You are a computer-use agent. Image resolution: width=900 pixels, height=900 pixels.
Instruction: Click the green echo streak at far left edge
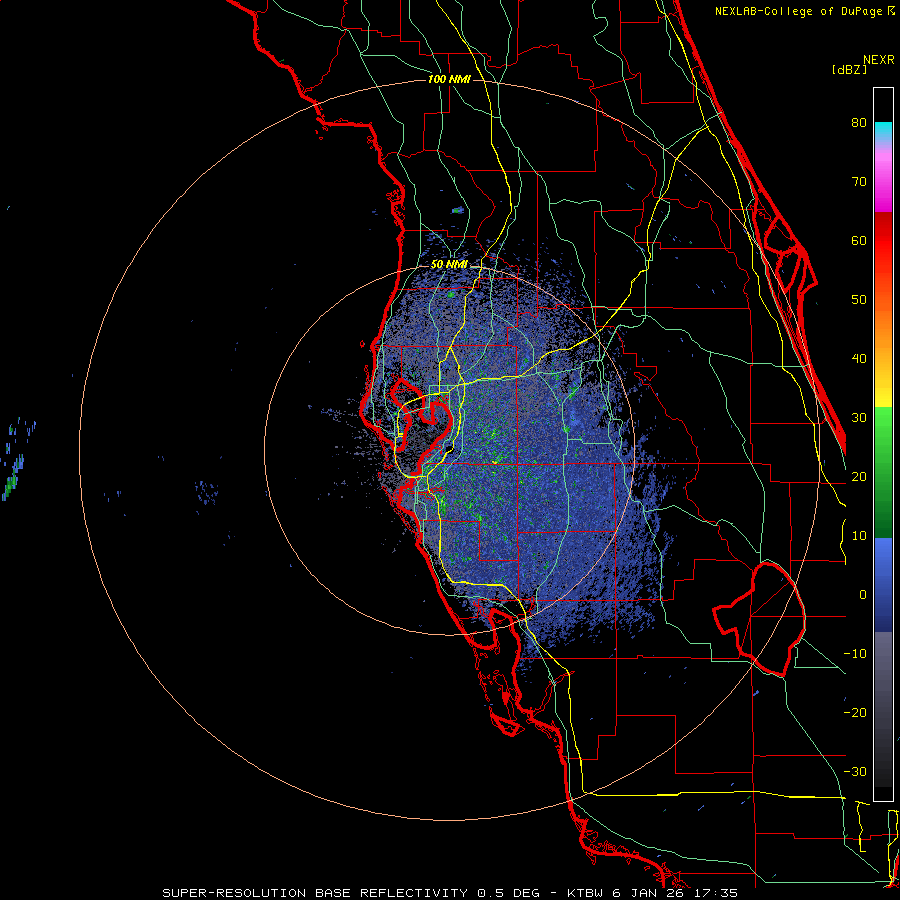point(11,479)
